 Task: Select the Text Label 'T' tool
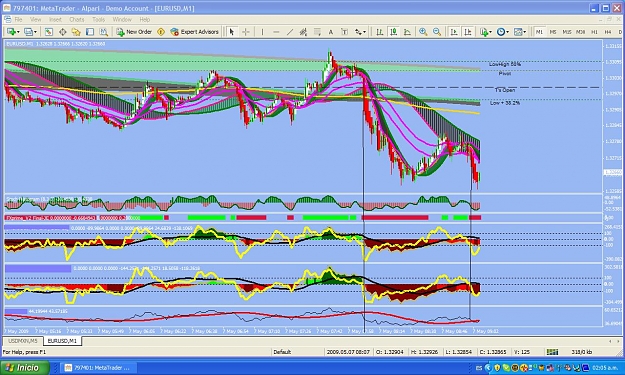[344, 32]
